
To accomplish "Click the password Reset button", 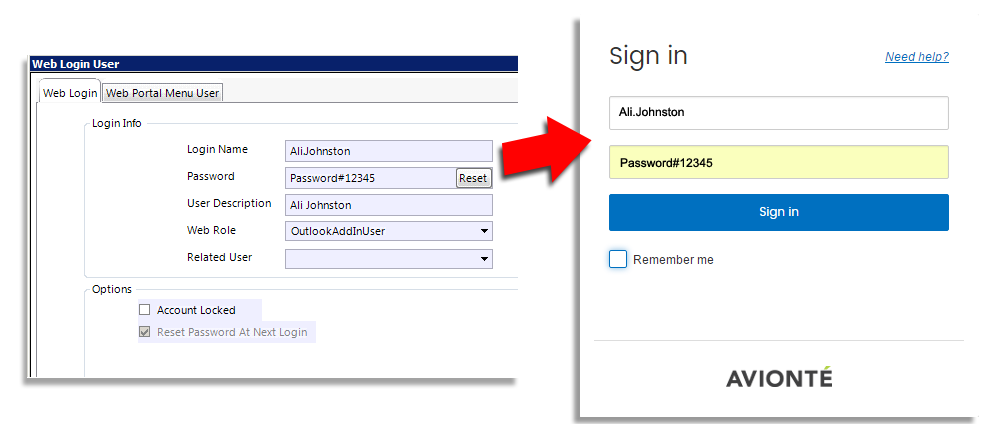I will pyautogui.click(x=473, y=178).
